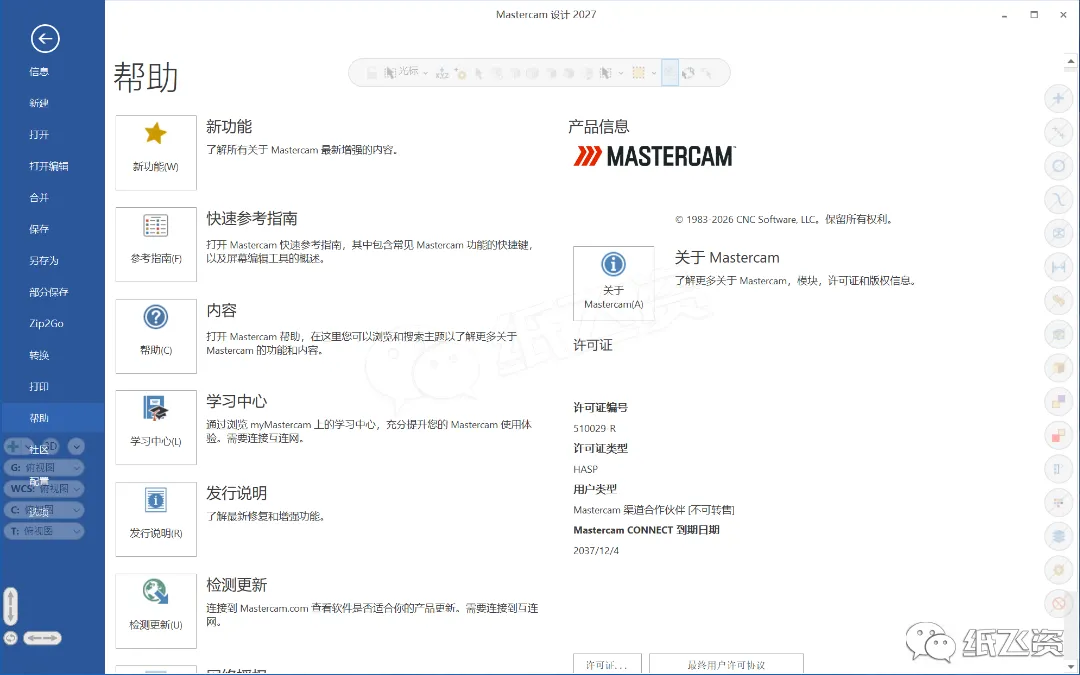Expand the 光标 cursor dropdown arrow

point(425,73)
